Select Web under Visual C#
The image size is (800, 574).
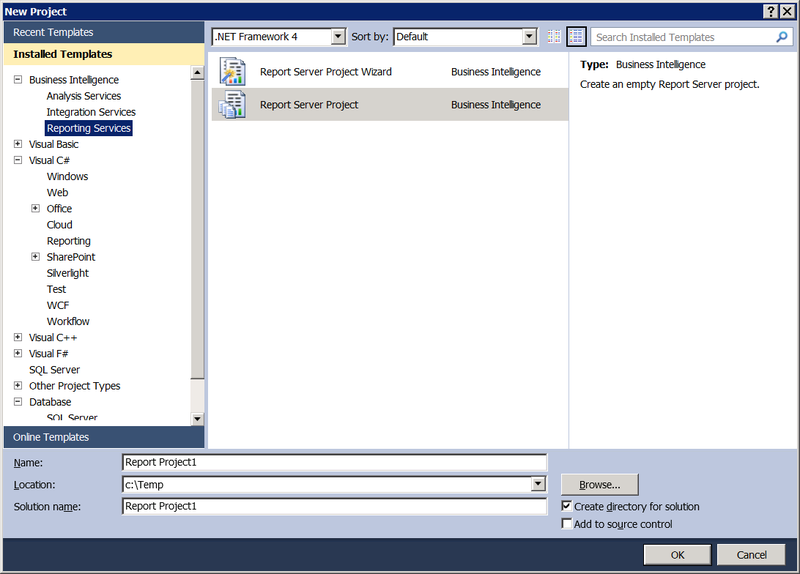57,192
